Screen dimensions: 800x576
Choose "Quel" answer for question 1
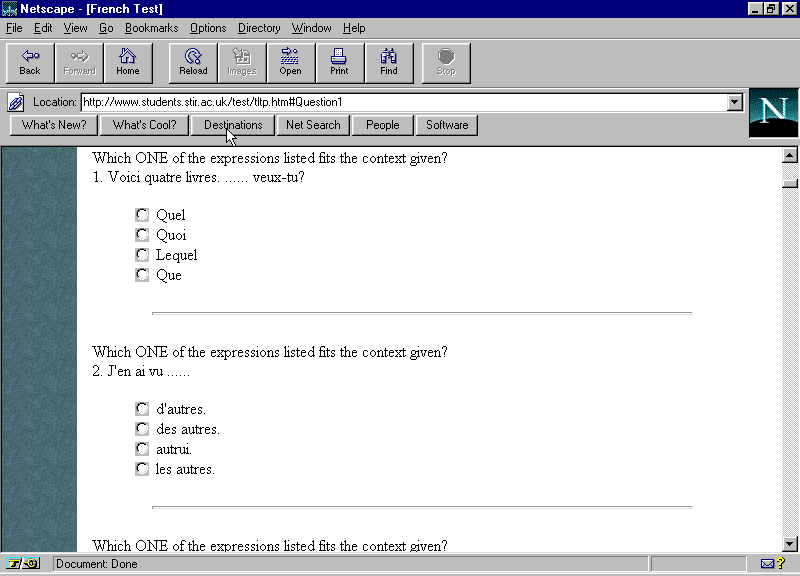pos(142,215)
